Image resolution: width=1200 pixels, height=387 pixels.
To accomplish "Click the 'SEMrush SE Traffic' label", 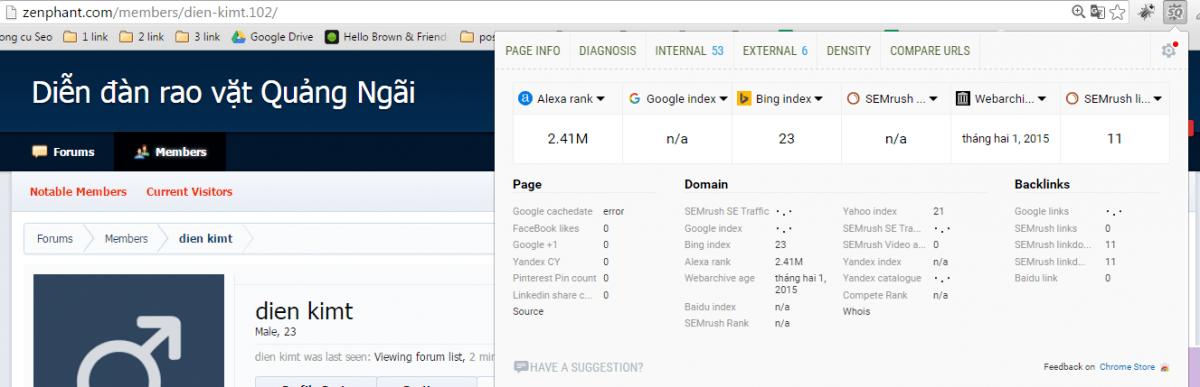I will 727,211.
